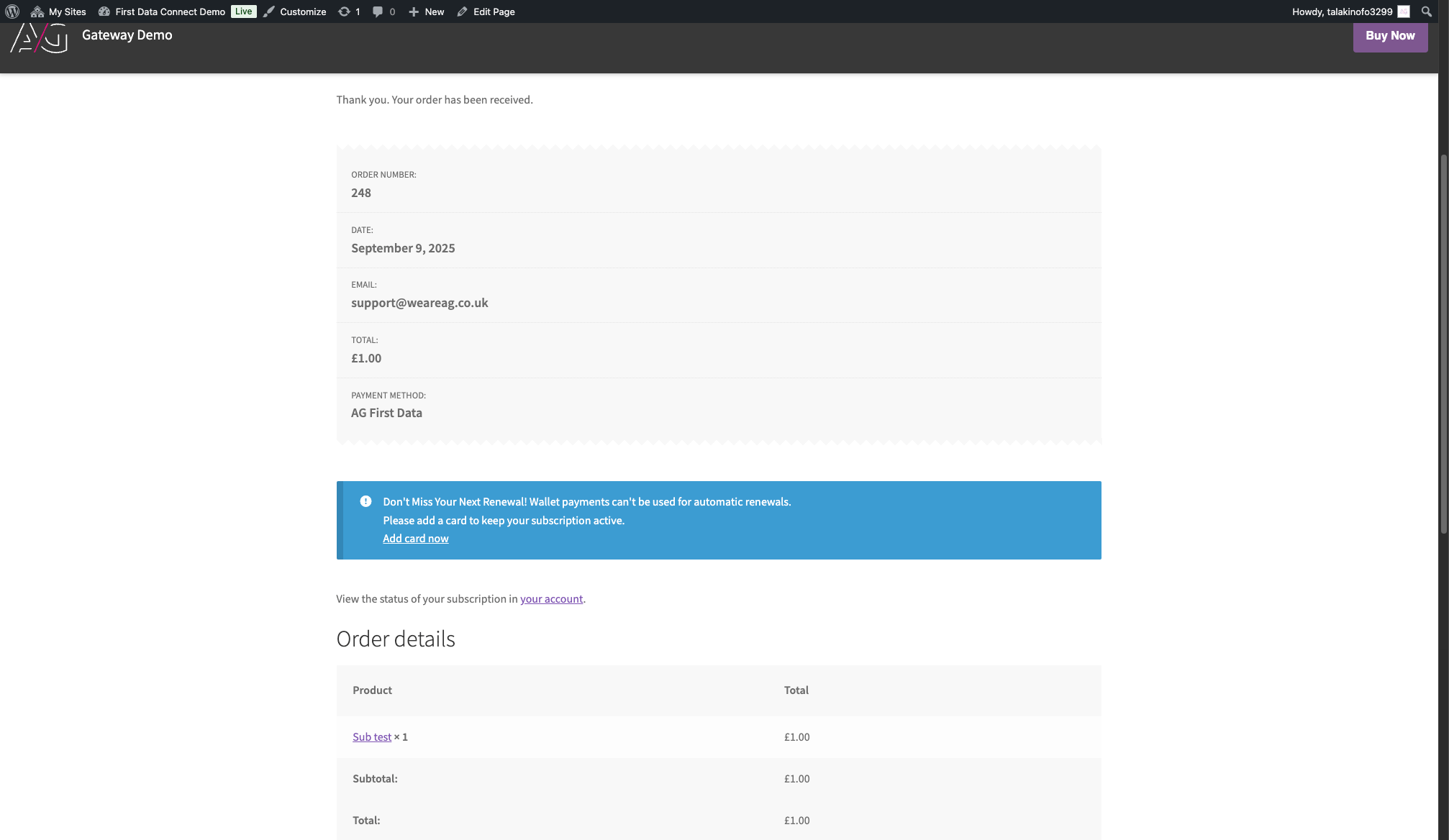Click the Add card now link
The image size is (1449, 840).
(x=415, y=539)
